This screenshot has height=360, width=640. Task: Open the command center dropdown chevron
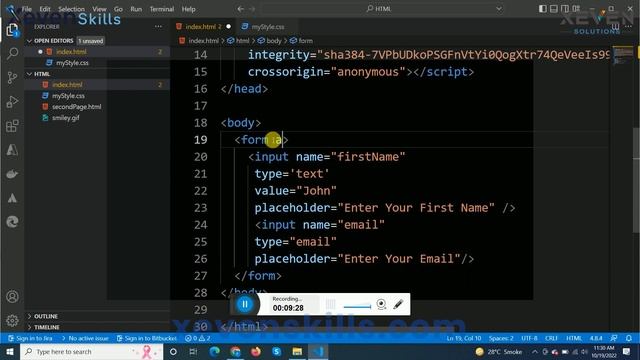(x=499, y=9)
